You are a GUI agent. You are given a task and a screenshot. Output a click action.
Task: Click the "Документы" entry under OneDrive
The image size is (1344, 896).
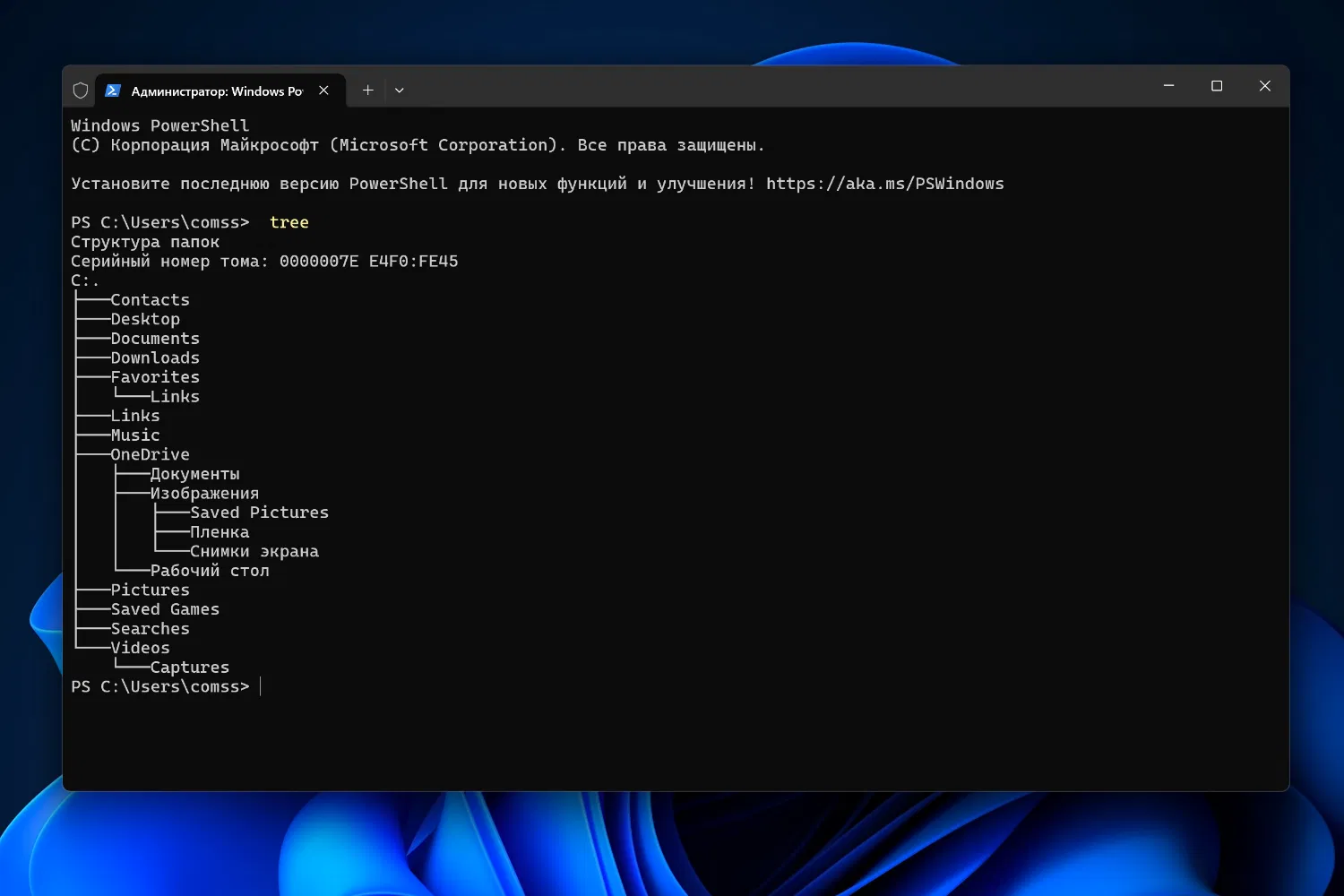coord(195,474)
